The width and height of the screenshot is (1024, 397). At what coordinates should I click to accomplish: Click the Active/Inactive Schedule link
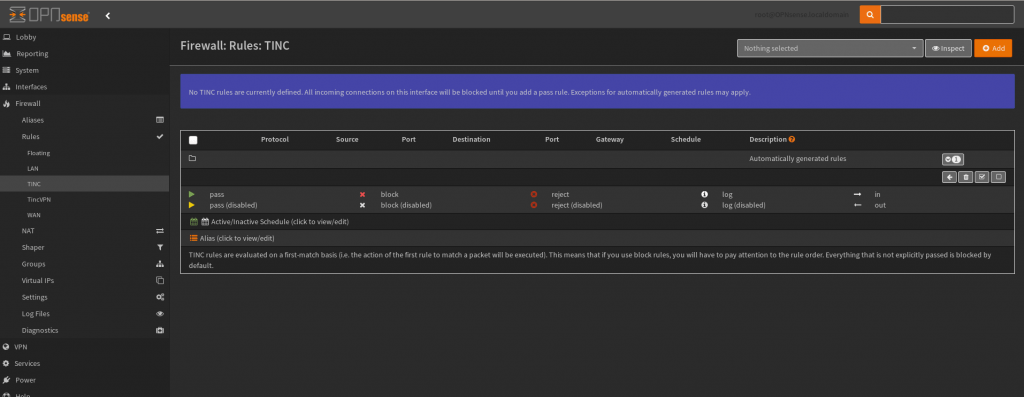point(280,222)
